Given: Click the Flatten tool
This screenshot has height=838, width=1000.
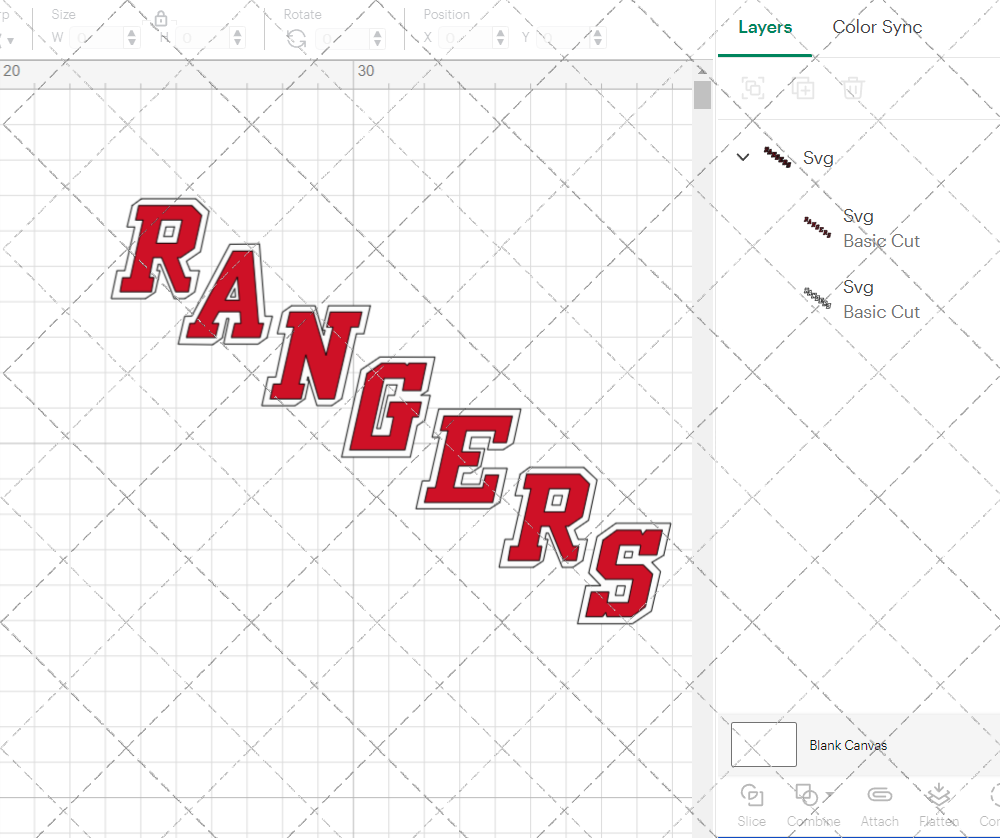Looking at the screenshot, I should [x=939, y=806].
